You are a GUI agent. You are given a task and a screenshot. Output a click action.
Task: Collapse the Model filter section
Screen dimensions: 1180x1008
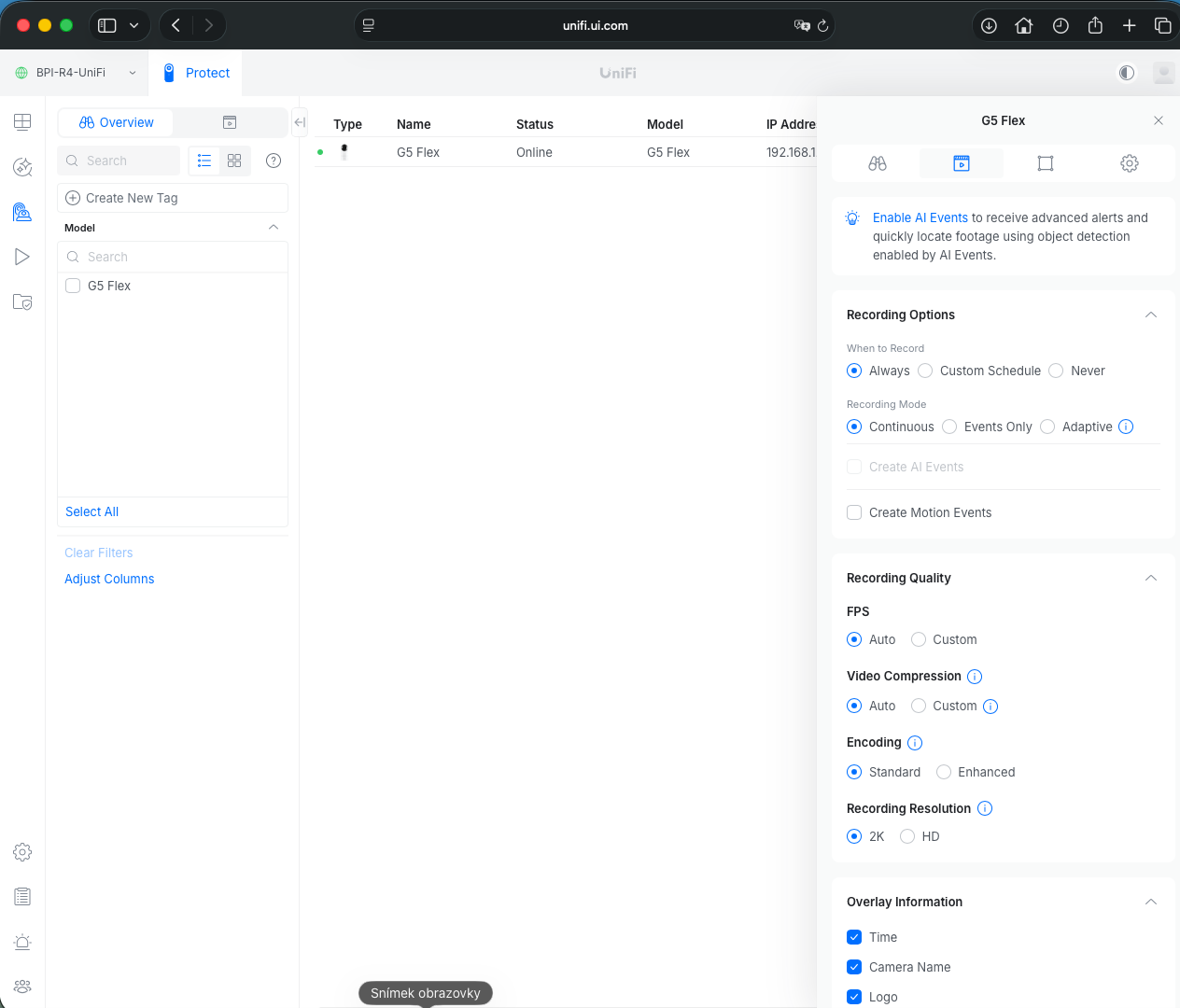[x=274, y=228]
